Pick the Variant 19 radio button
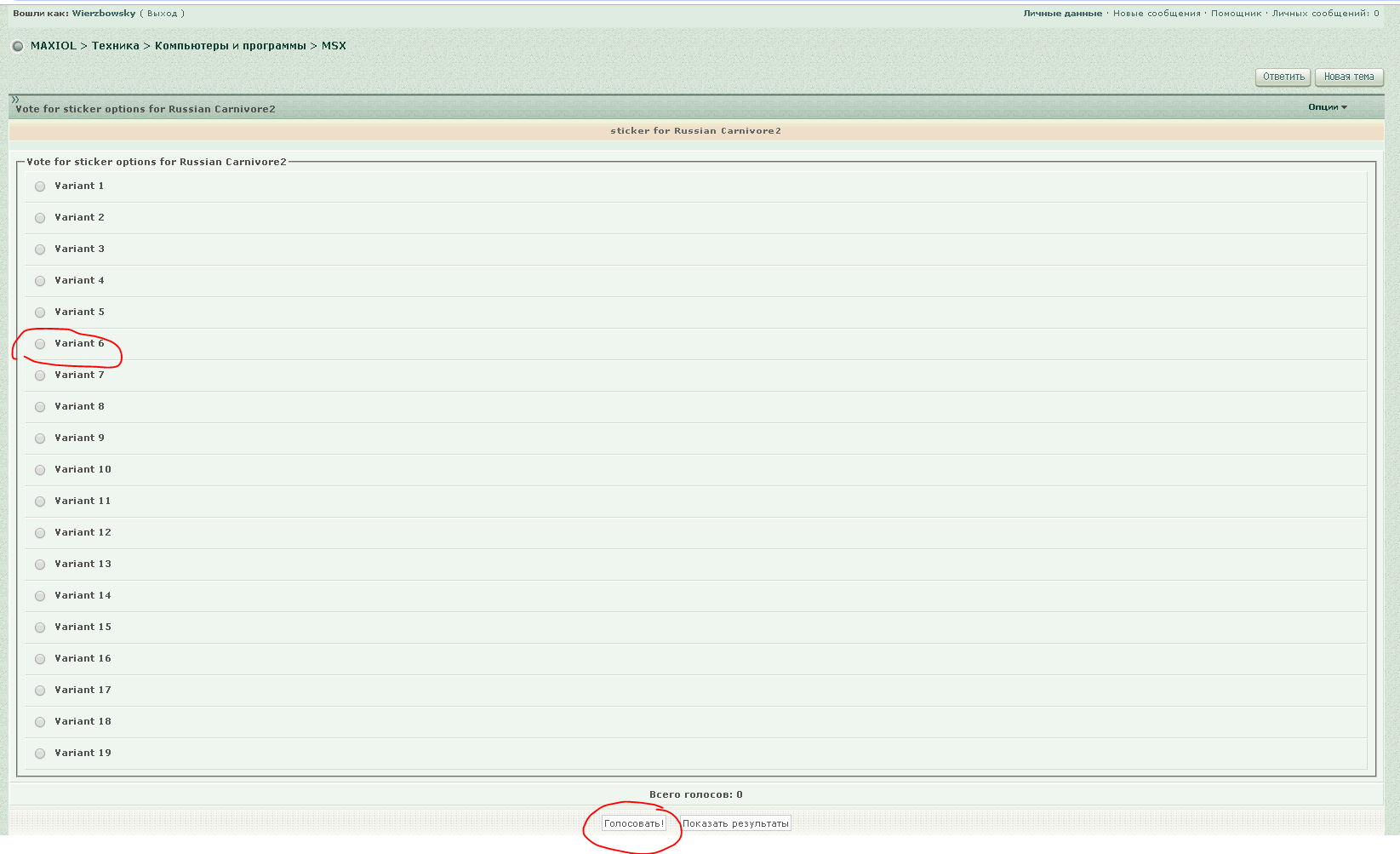 click(x=40, y=754)
